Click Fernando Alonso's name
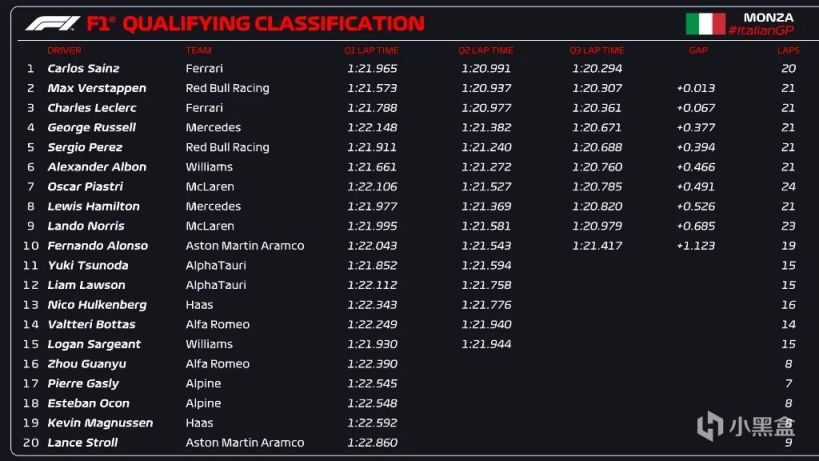 click(x=97, y=246)
